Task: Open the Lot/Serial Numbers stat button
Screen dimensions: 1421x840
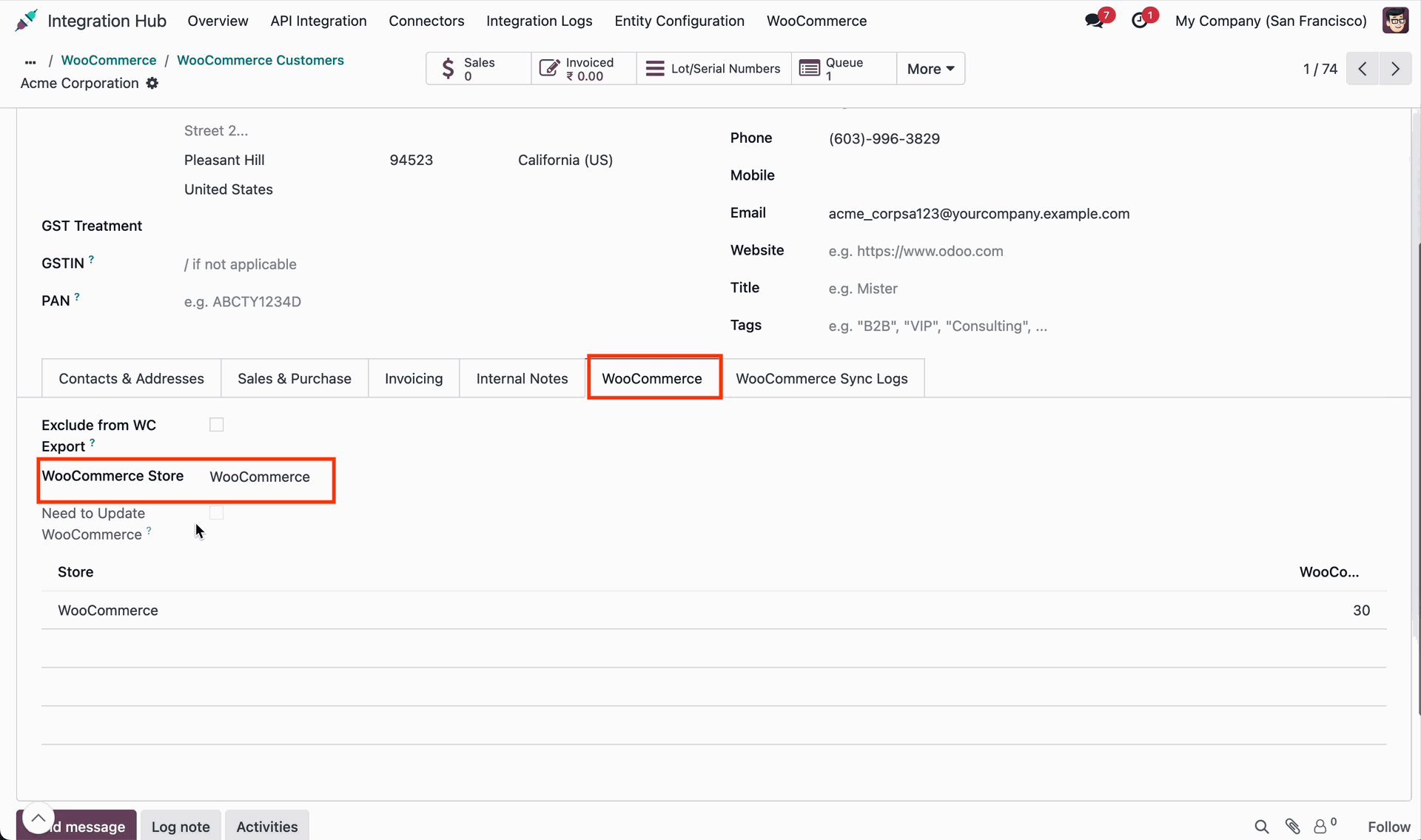Action: click(713, 69)
